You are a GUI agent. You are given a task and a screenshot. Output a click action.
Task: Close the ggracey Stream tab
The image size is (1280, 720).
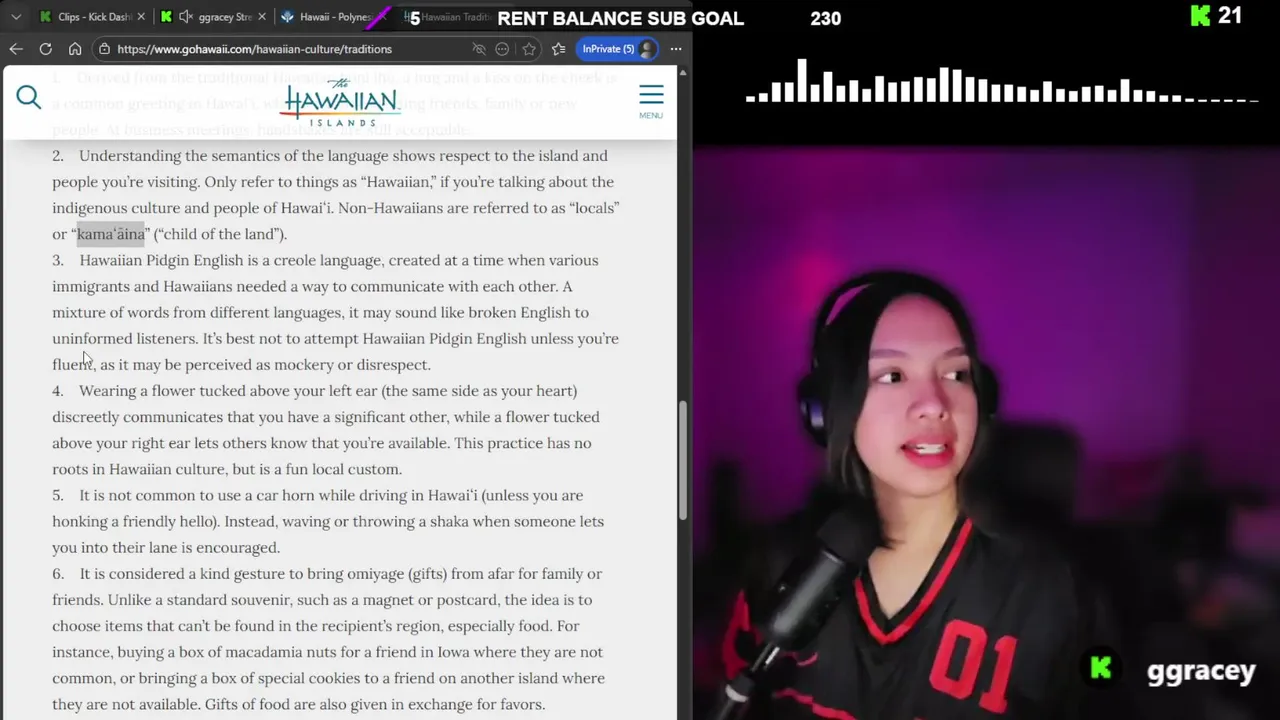[x=262, y=17]
